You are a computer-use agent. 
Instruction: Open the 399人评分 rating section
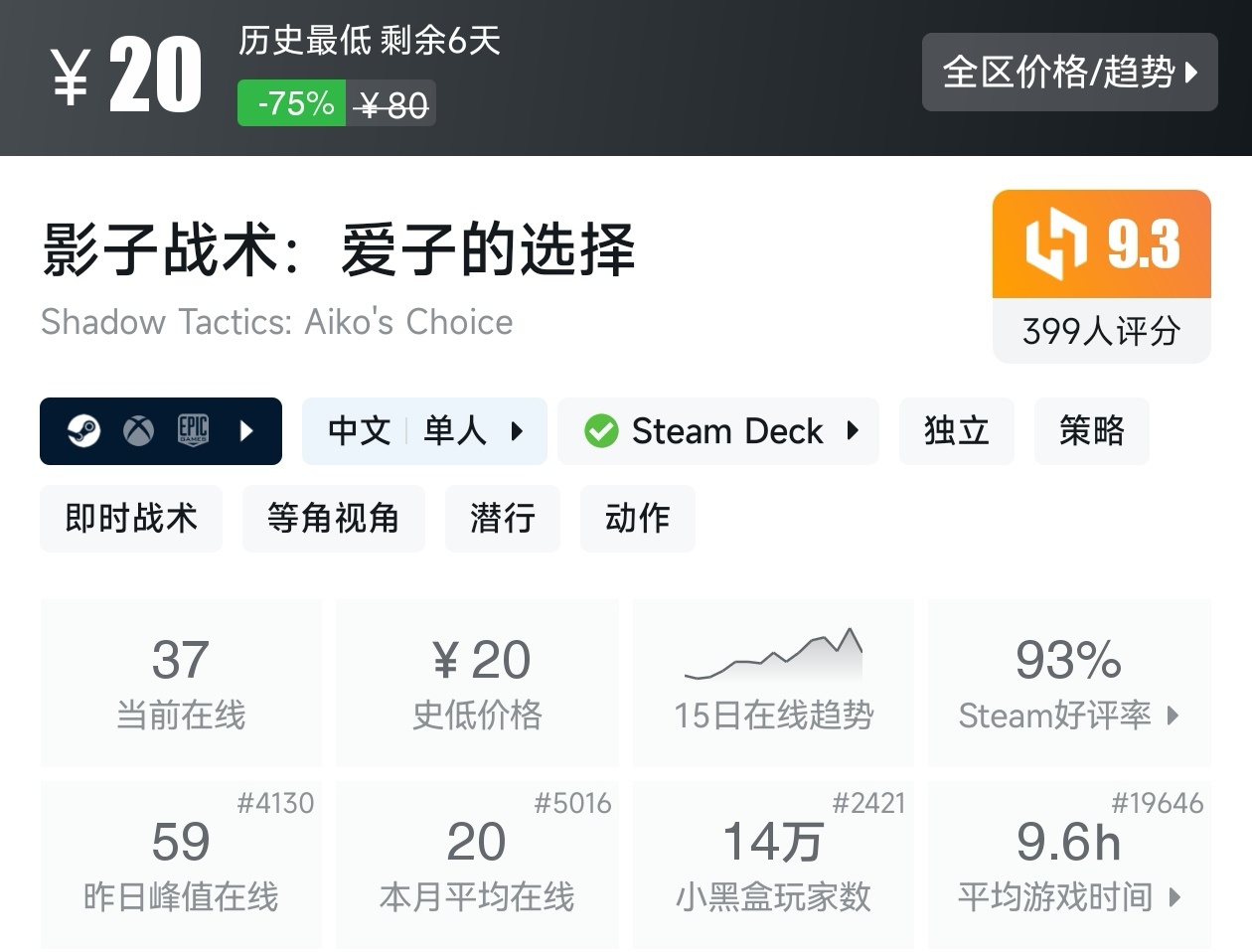(1101, 331)
